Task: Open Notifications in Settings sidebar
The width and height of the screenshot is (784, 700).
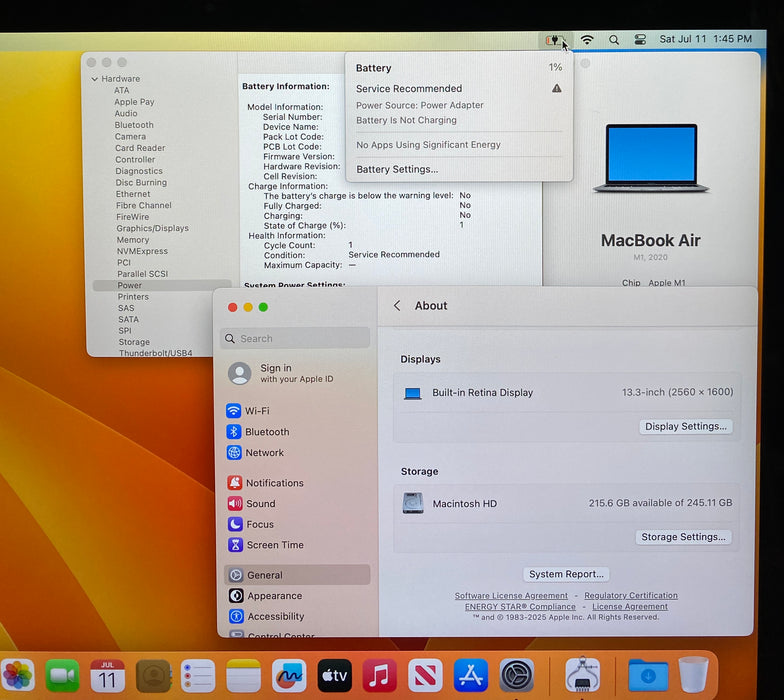Action: tap(265, 483)
